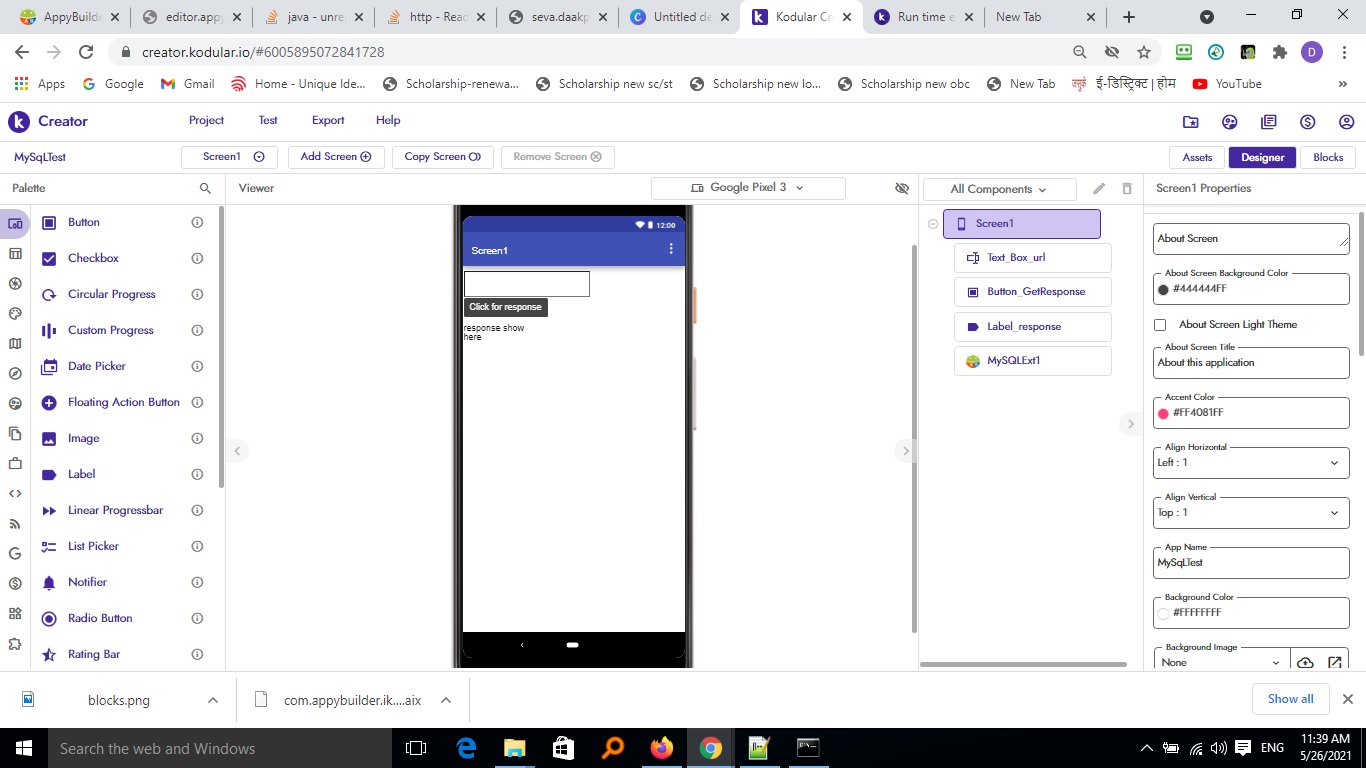Collapse the Screen1 component tree

(x=933, y=224)
